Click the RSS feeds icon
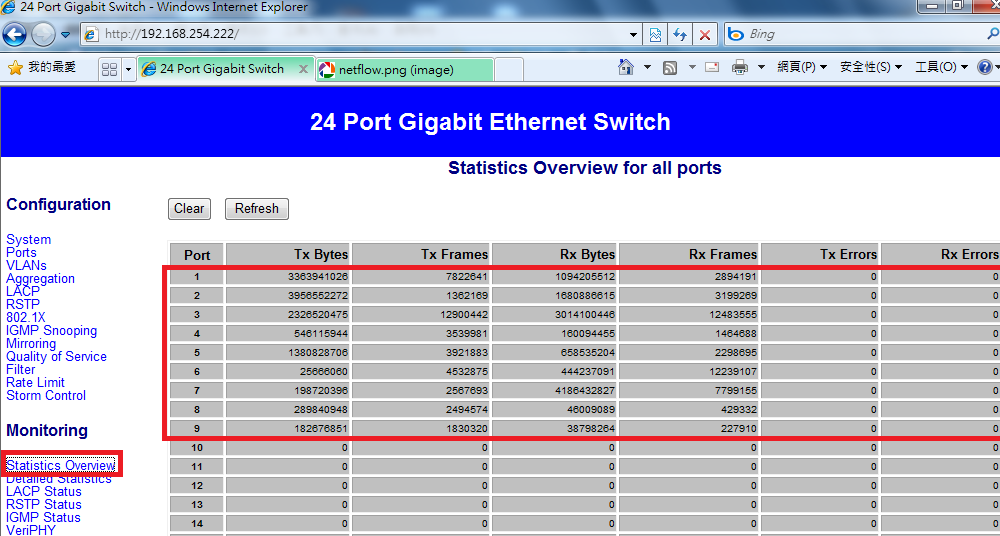Screen dimensions: 1000x536 point(670,68)
